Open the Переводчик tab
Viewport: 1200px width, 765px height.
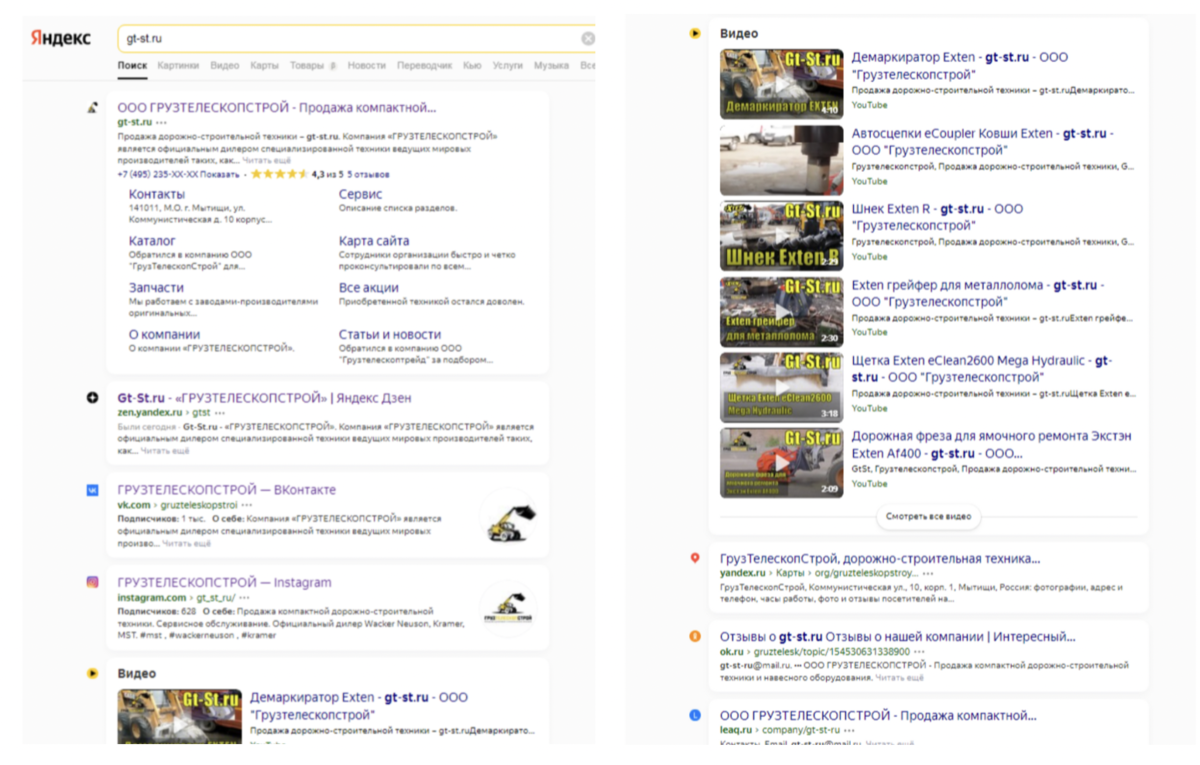point(424,66)
